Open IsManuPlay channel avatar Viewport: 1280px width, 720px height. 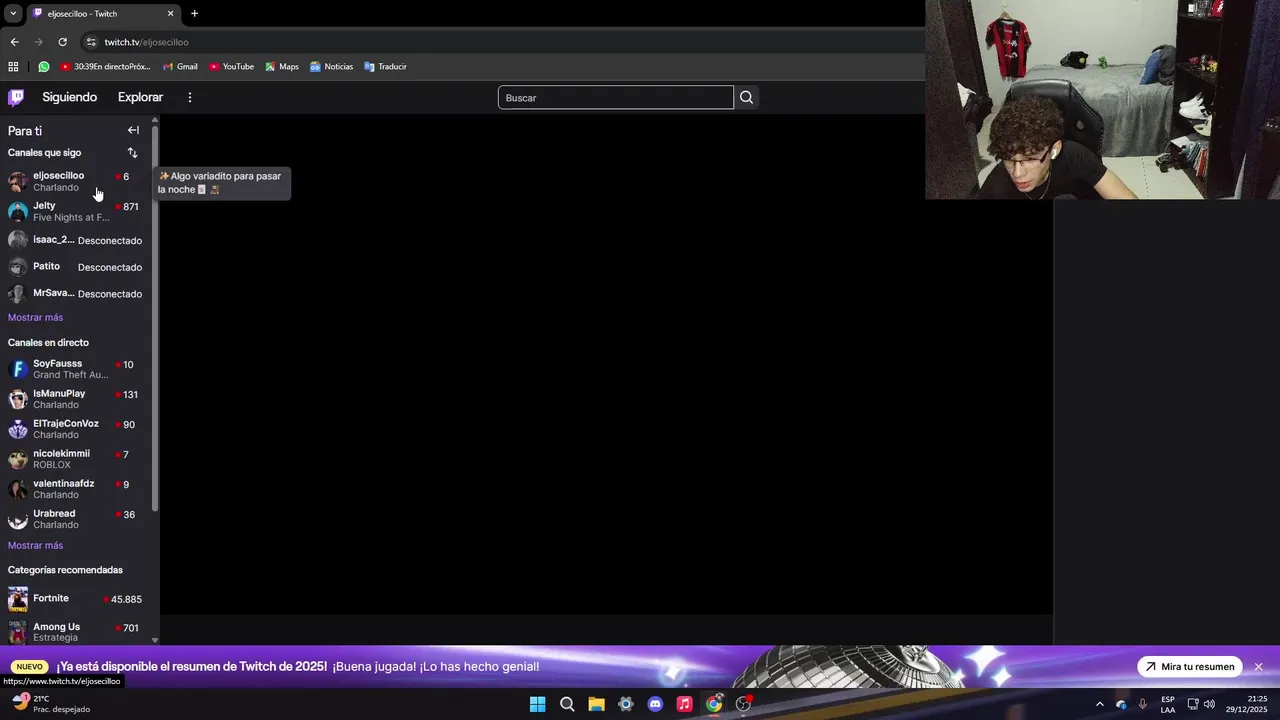pyautogui.click(x=17, y=399)
